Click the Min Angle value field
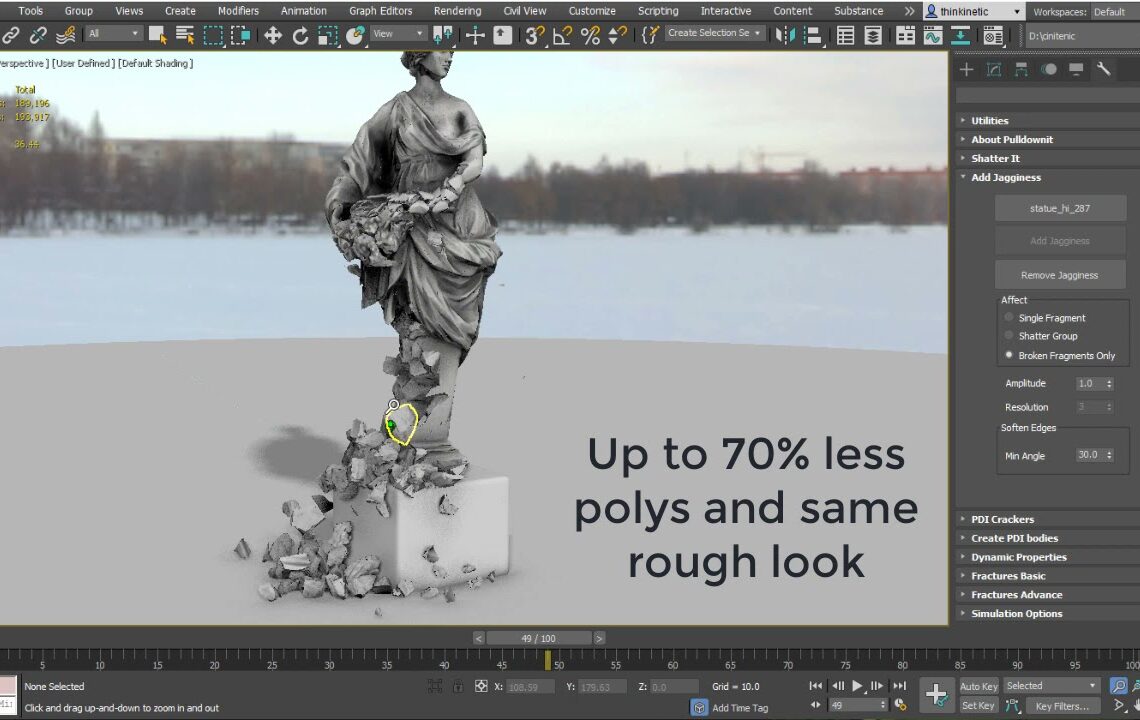 pos(1087,455)
